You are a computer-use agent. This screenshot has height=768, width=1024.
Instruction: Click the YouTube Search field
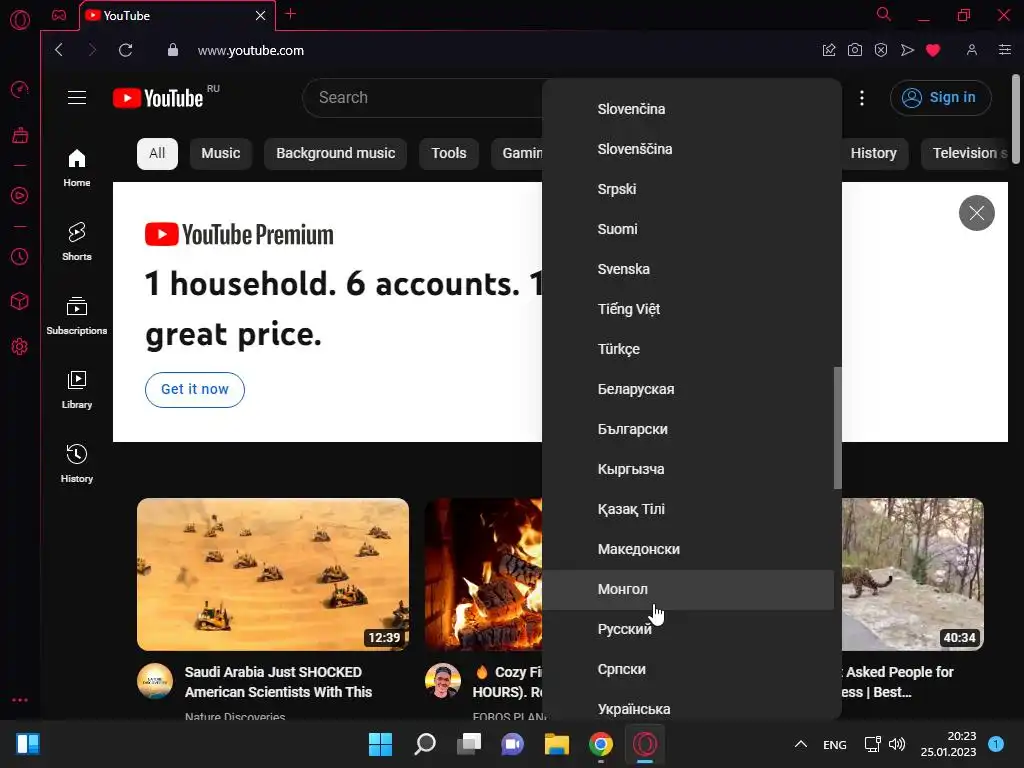(423, 98)
